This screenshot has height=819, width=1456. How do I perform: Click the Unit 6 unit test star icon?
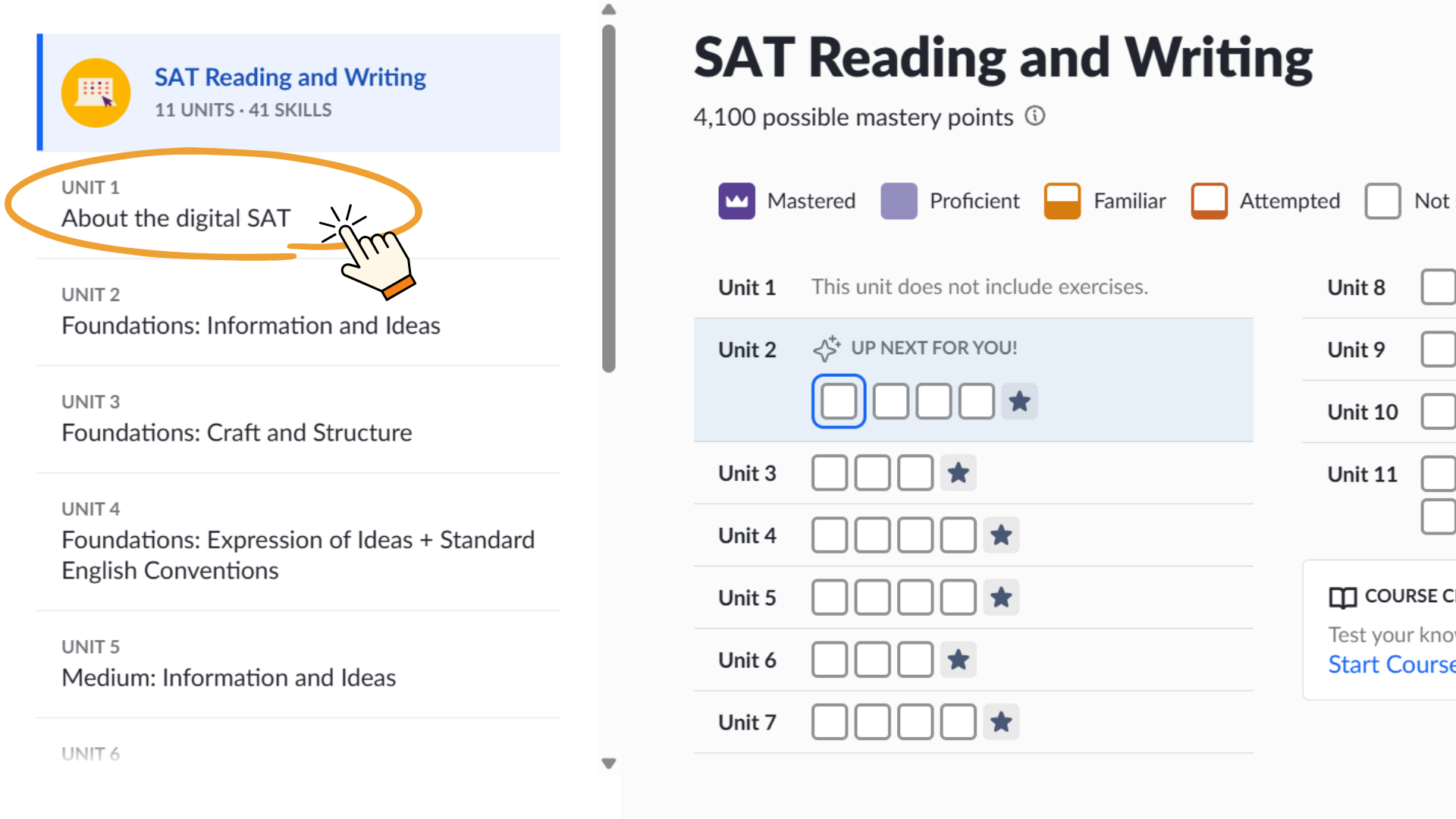(958, 660)
